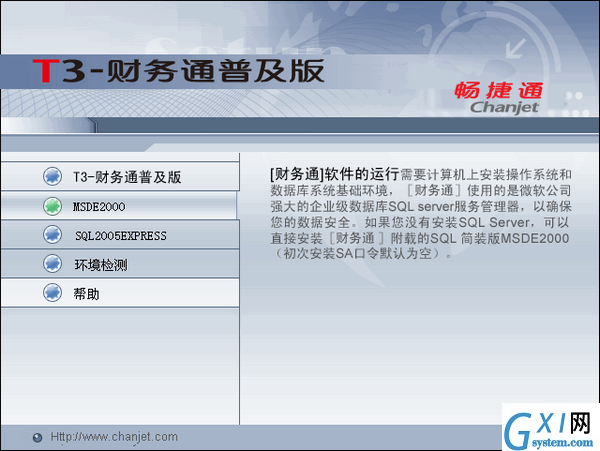Choose MSDE2000 install entry
The height and width of the screenshot is (451, 600).
(x=119, y=206)
